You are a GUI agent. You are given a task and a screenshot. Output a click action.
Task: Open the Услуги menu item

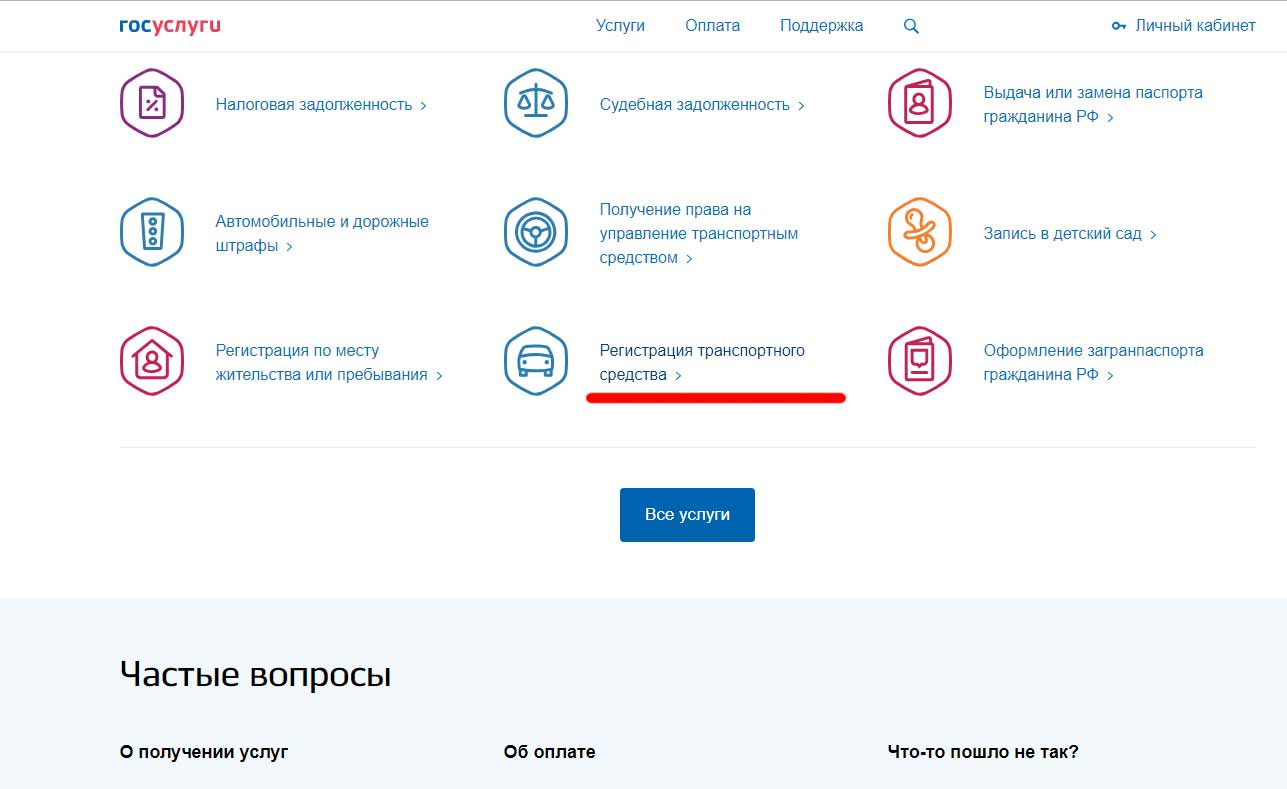(620, 26)
